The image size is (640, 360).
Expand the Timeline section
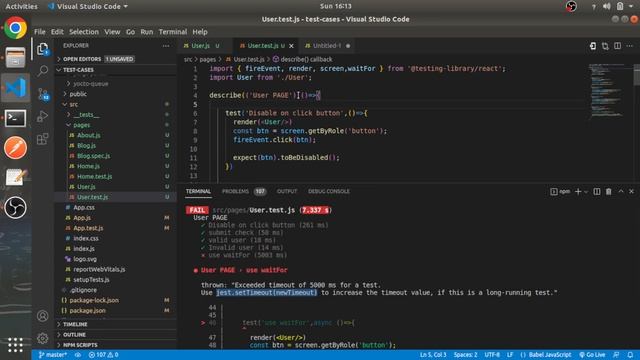click(x=116, y=324)
